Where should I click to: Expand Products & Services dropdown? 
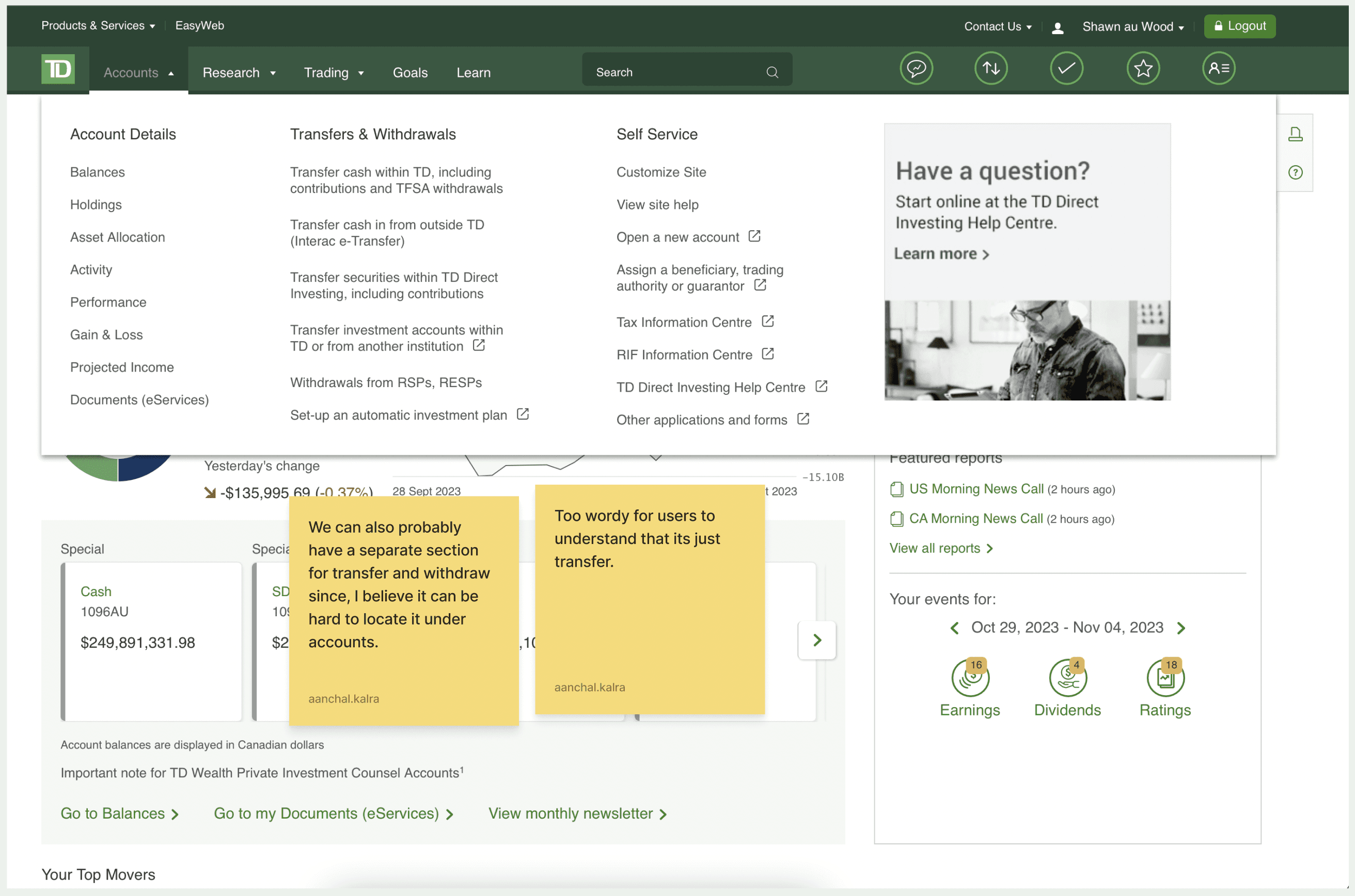click(x=98, y=26)
